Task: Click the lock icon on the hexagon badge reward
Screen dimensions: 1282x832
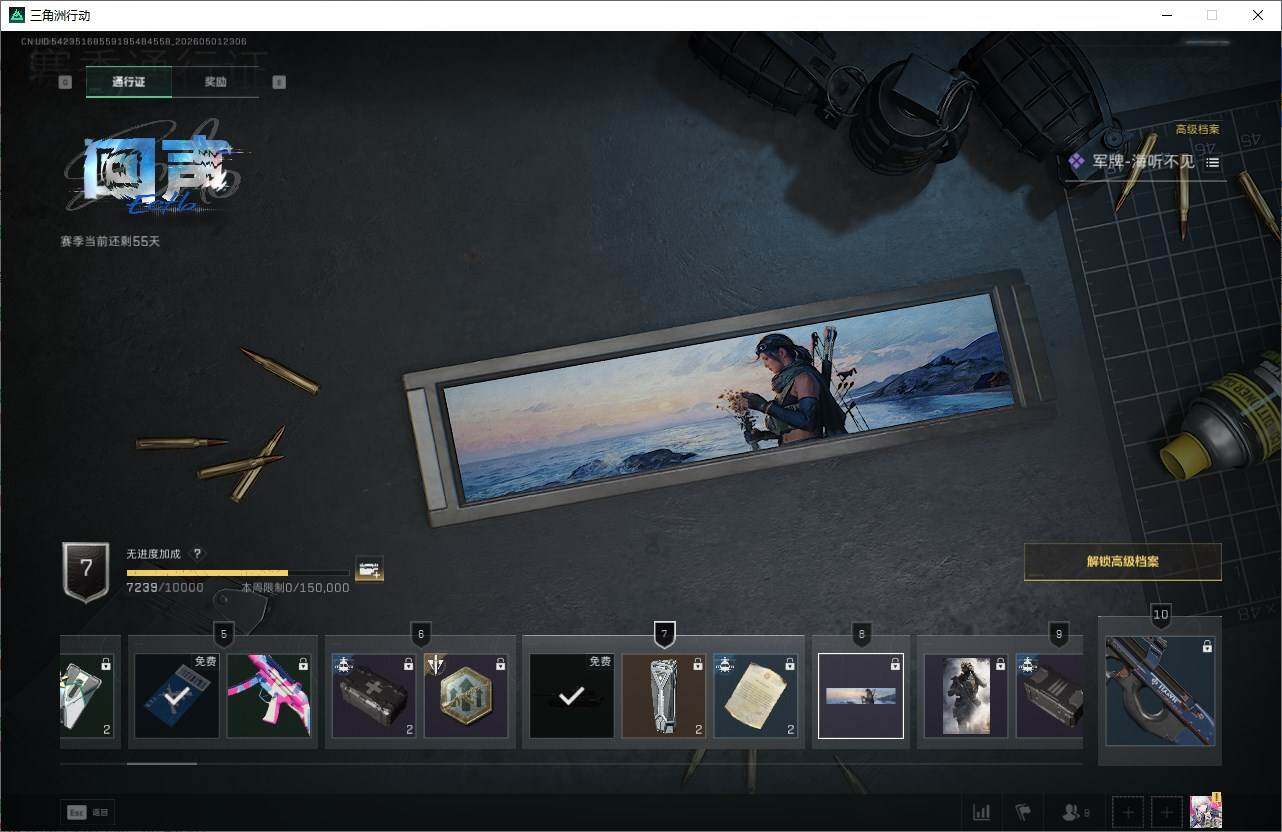Action: (500, 663)
